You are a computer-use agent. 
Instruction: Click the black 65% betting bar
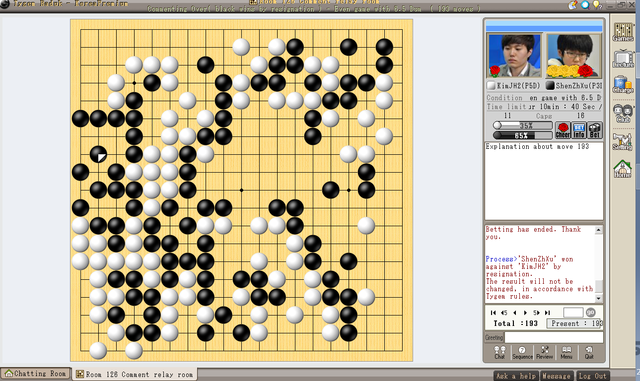coord(523,135)
